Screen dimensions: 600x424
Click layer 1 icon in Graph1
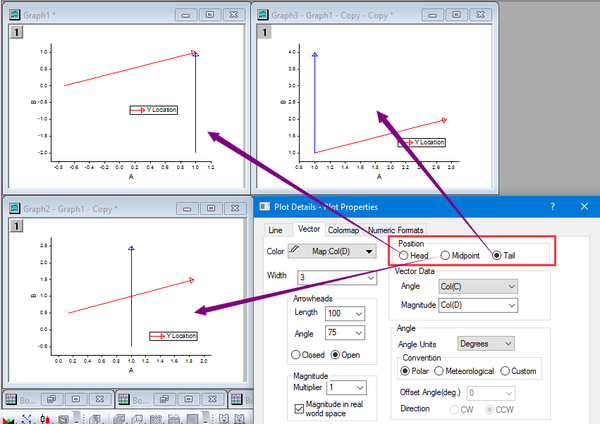click(x=16, y=32)
